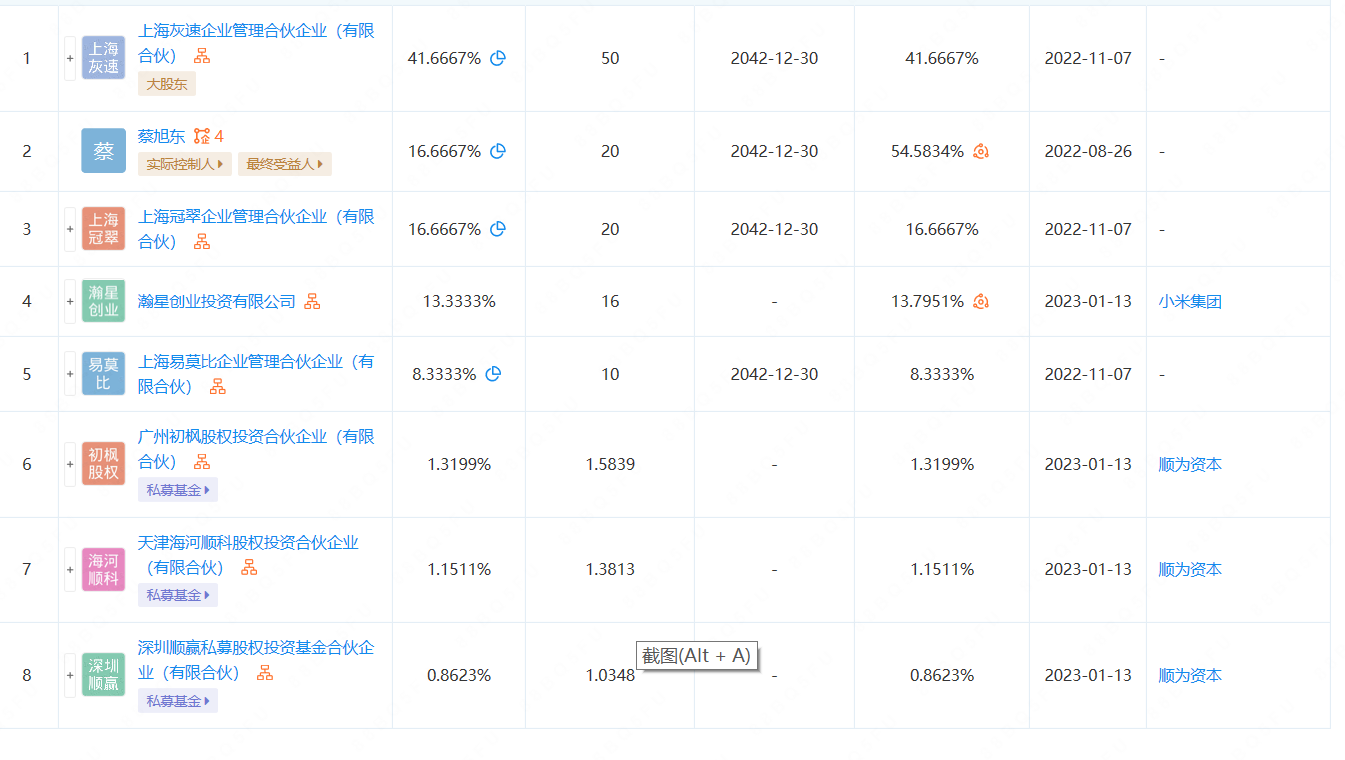Click equity chain icon beside 54.5834%
The image size is (1345, 760).
click(x=981, y=151)
